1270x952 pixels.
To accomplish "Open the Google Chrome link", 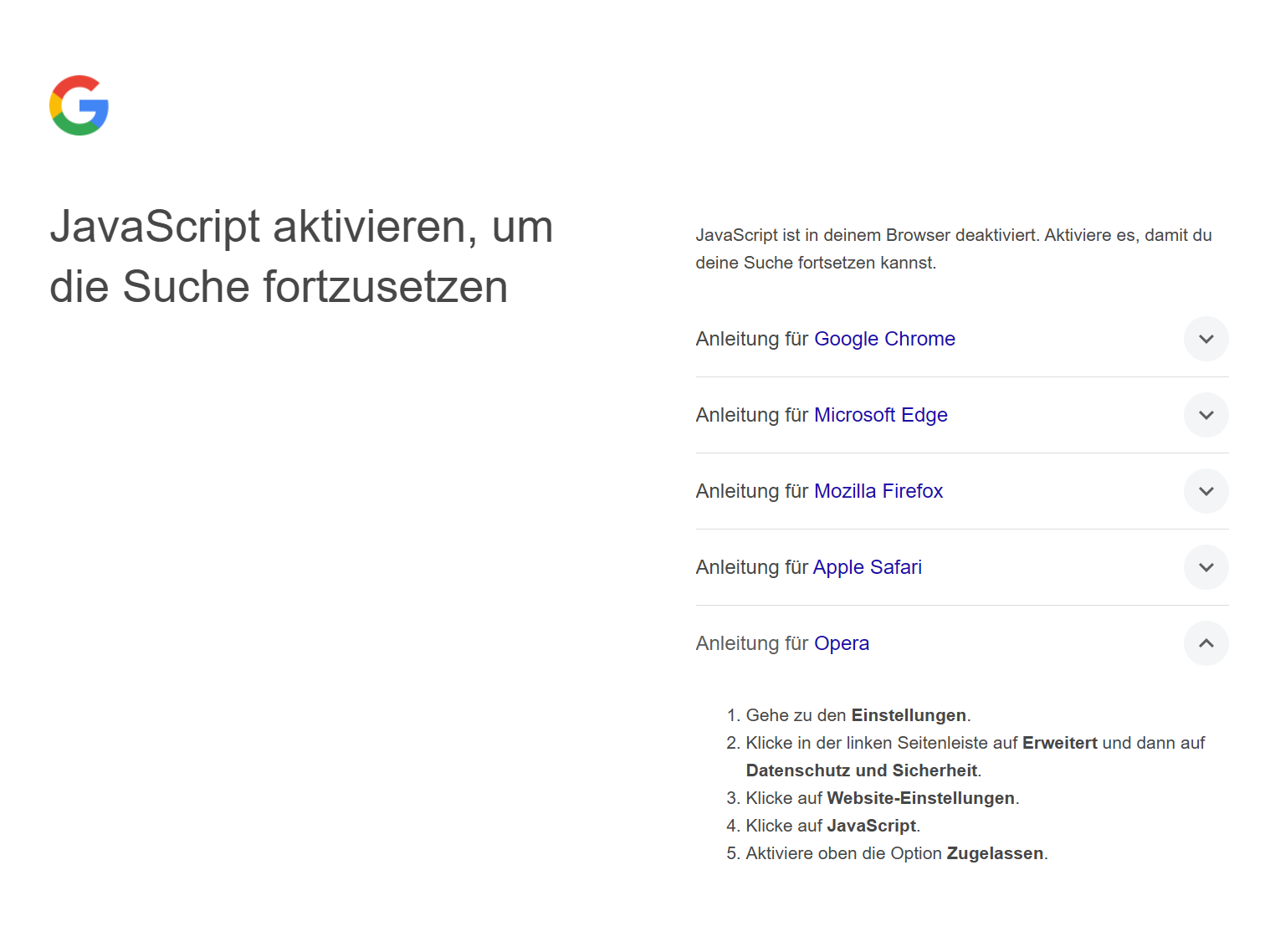I will pyautogui.click(x=884, y=339).
